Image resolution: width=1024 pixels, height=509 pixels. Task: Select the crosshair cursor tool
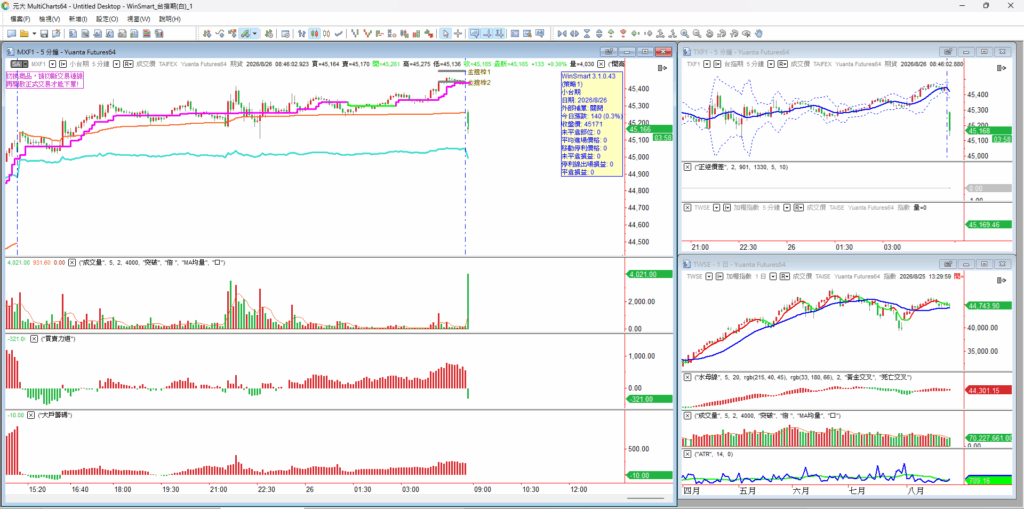click(x=458, y=33)
